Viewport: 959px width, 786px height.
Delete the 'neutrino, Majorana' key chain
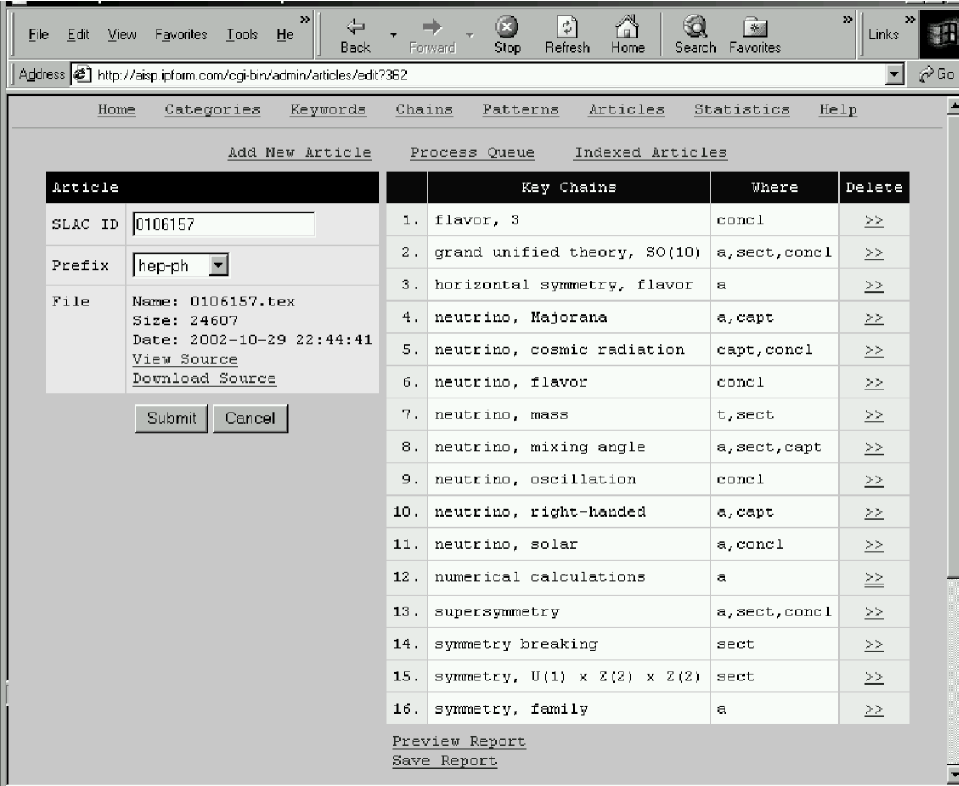(x=873, y=318)
